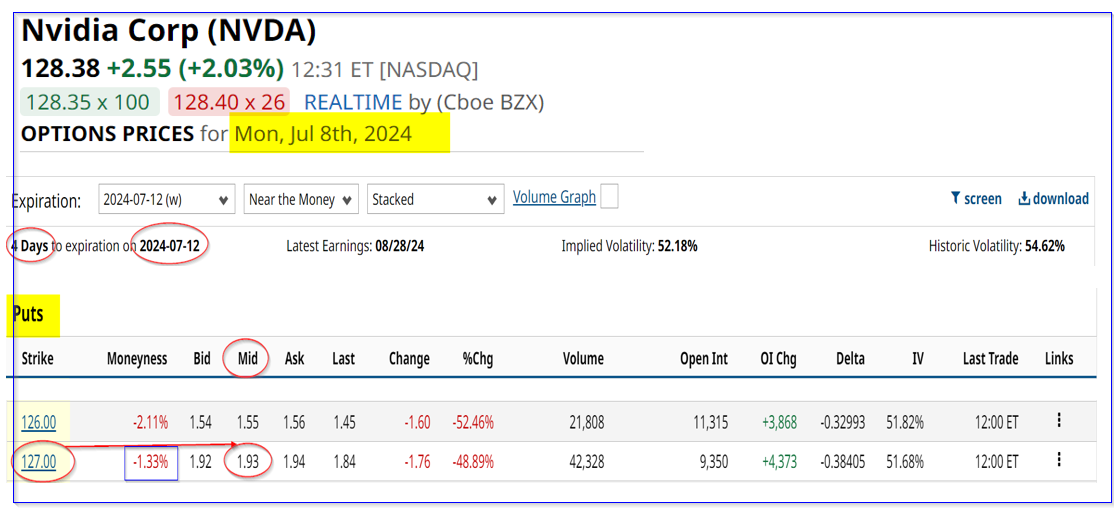The height and width of the screenshot is (512, 1114).
Task: Open links menu for 126.00 strike row
Action: pyautogui.click(x=1058, y=421)
